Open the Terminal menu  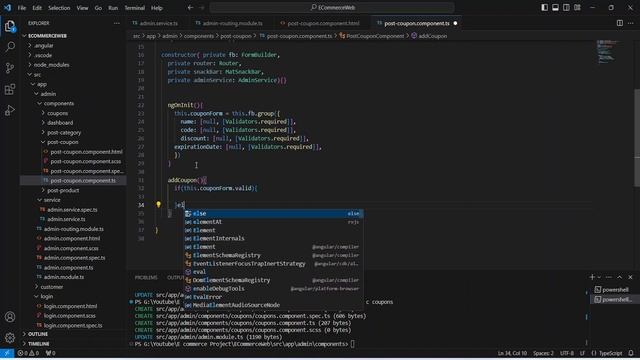[135, 8]
